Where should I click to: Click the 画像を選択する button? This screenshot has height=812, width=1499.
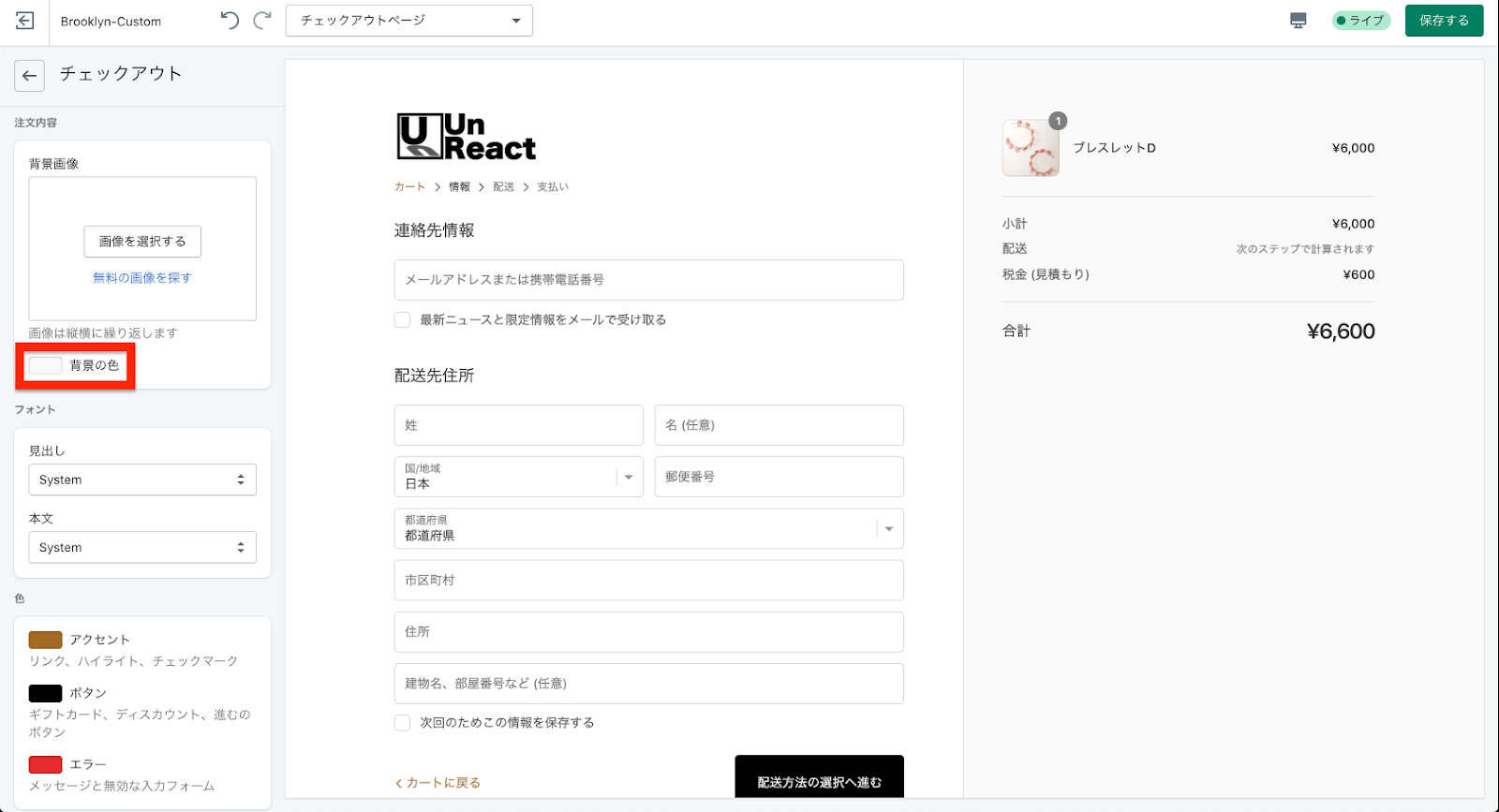pos(142,242)
